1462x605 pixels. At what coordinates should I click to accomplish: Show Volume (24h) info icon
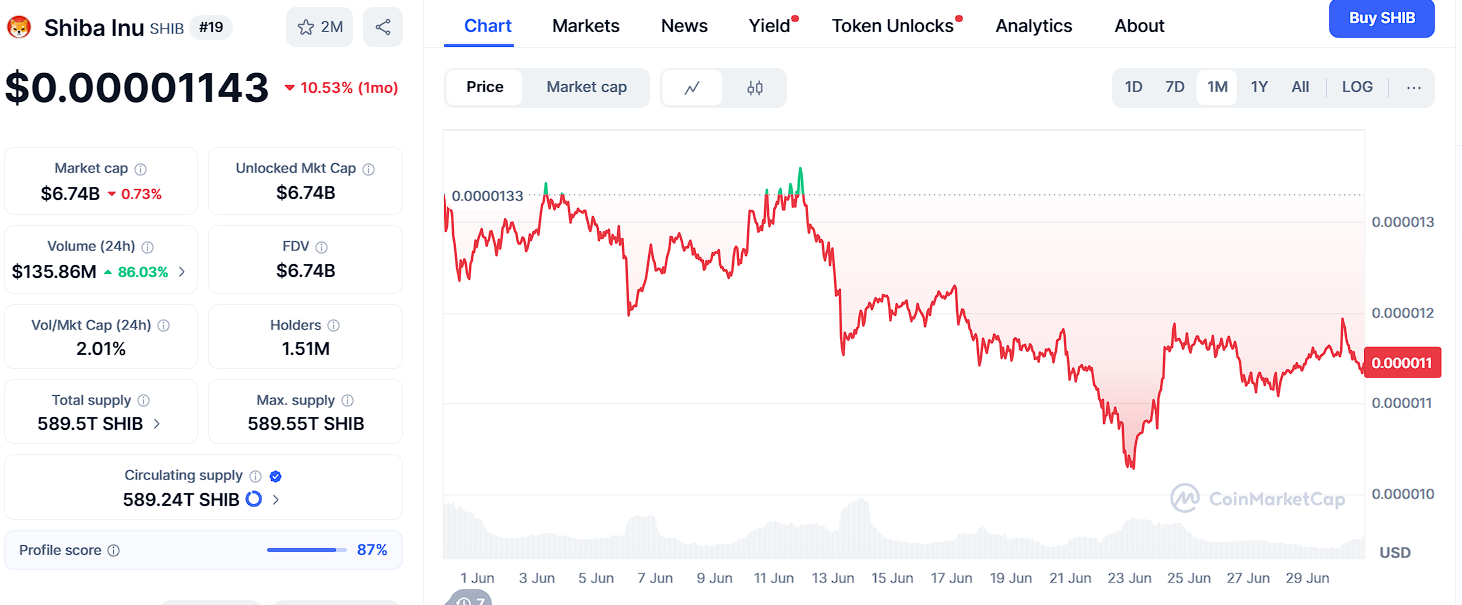click(x=148, y=247)
